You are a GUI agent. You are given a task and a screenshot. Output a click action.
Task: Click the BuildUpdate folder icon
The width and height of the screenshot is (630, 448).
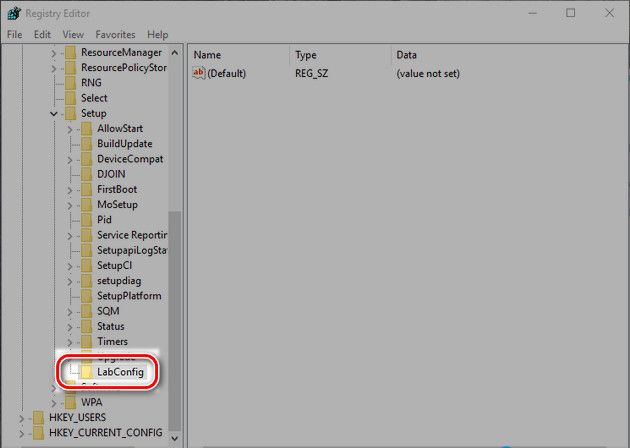point(87,144)
